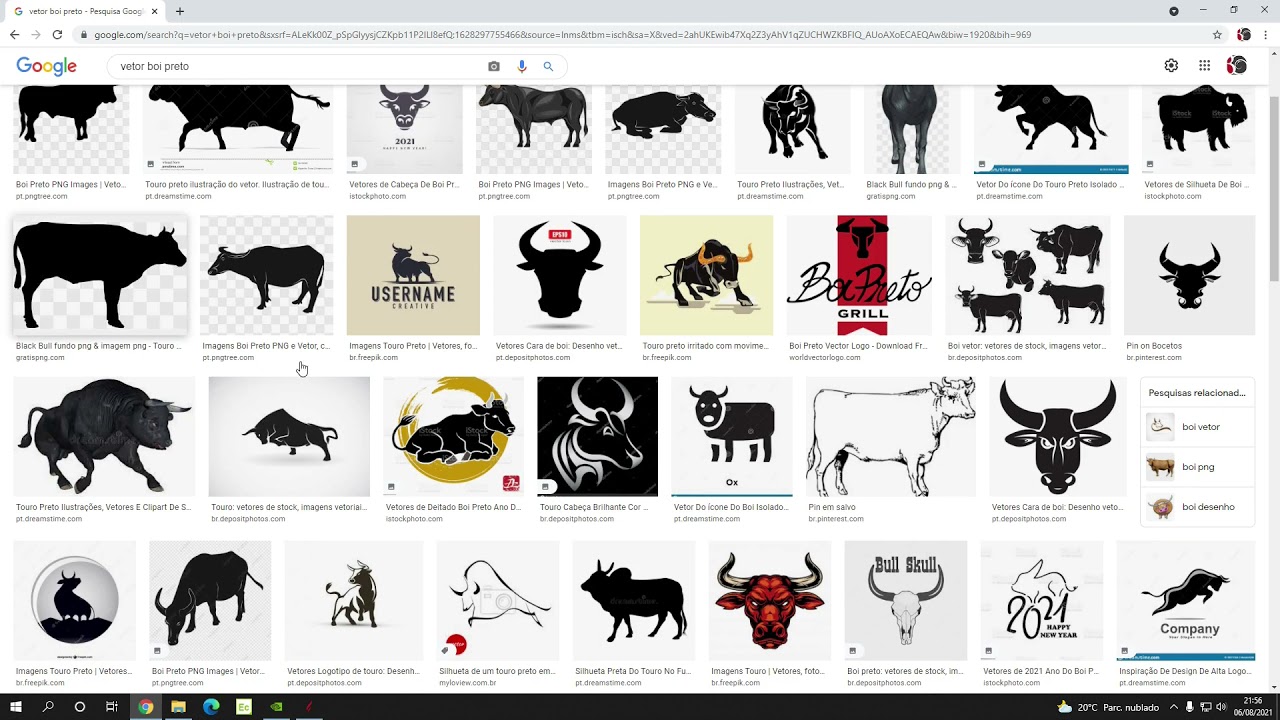Open 'Boi vetor: vetores de stock' cows image

coord(1028,276)
